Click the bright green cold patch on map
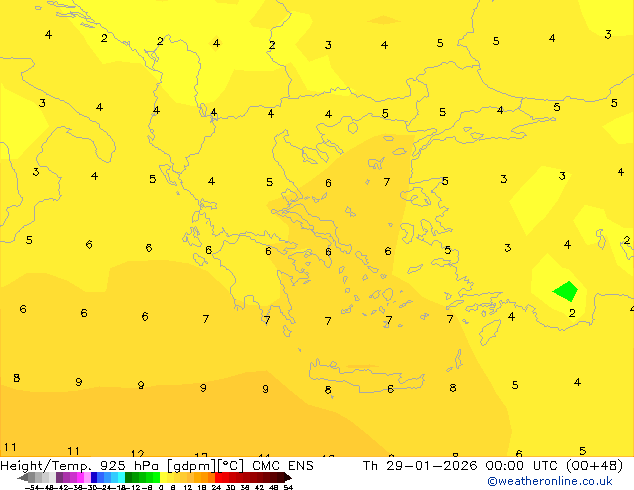Viewport: 634px width, 490px height. [x=566, y=291]
